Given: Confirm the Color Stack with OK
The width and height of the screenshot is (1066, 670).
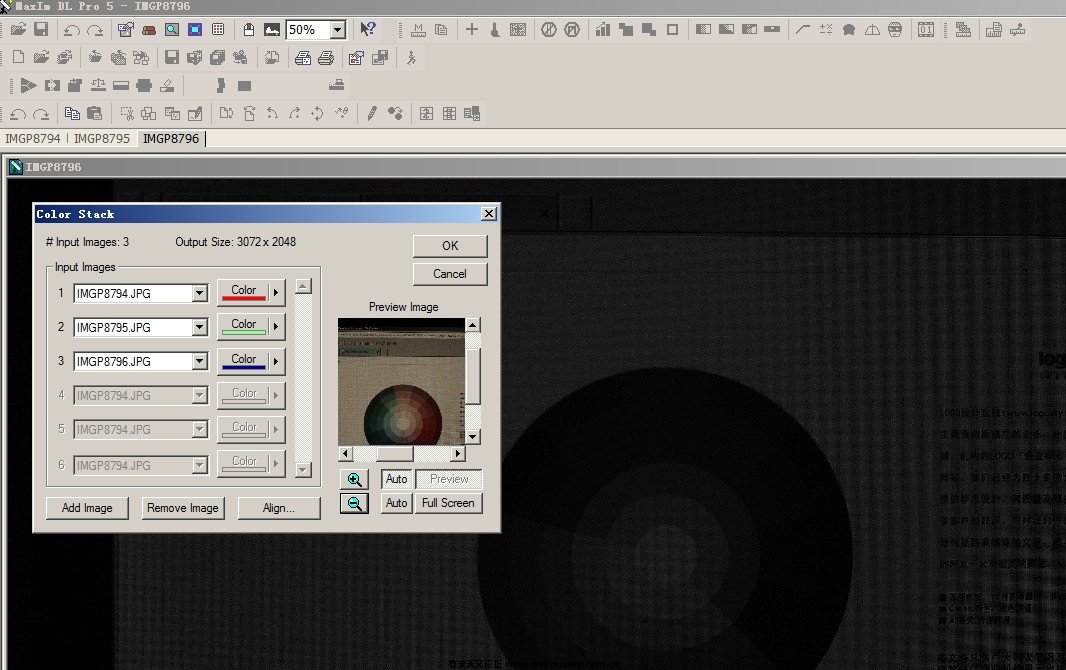Looking at the screenshot, I should tap(450, 246).
